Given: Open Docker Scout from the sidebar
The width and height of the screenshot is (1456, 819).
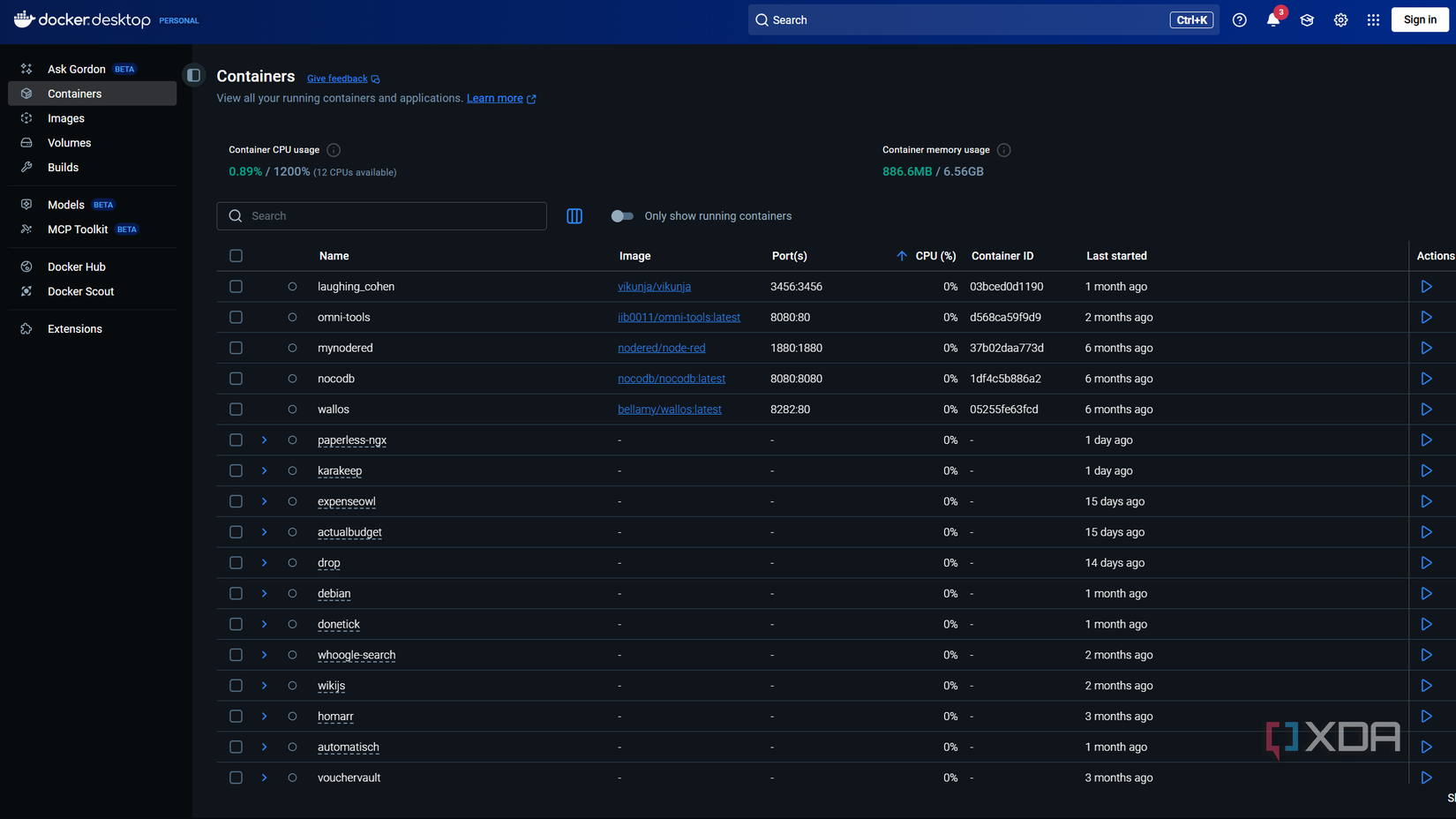Looking at the screenshot, I should coord(80,291).
